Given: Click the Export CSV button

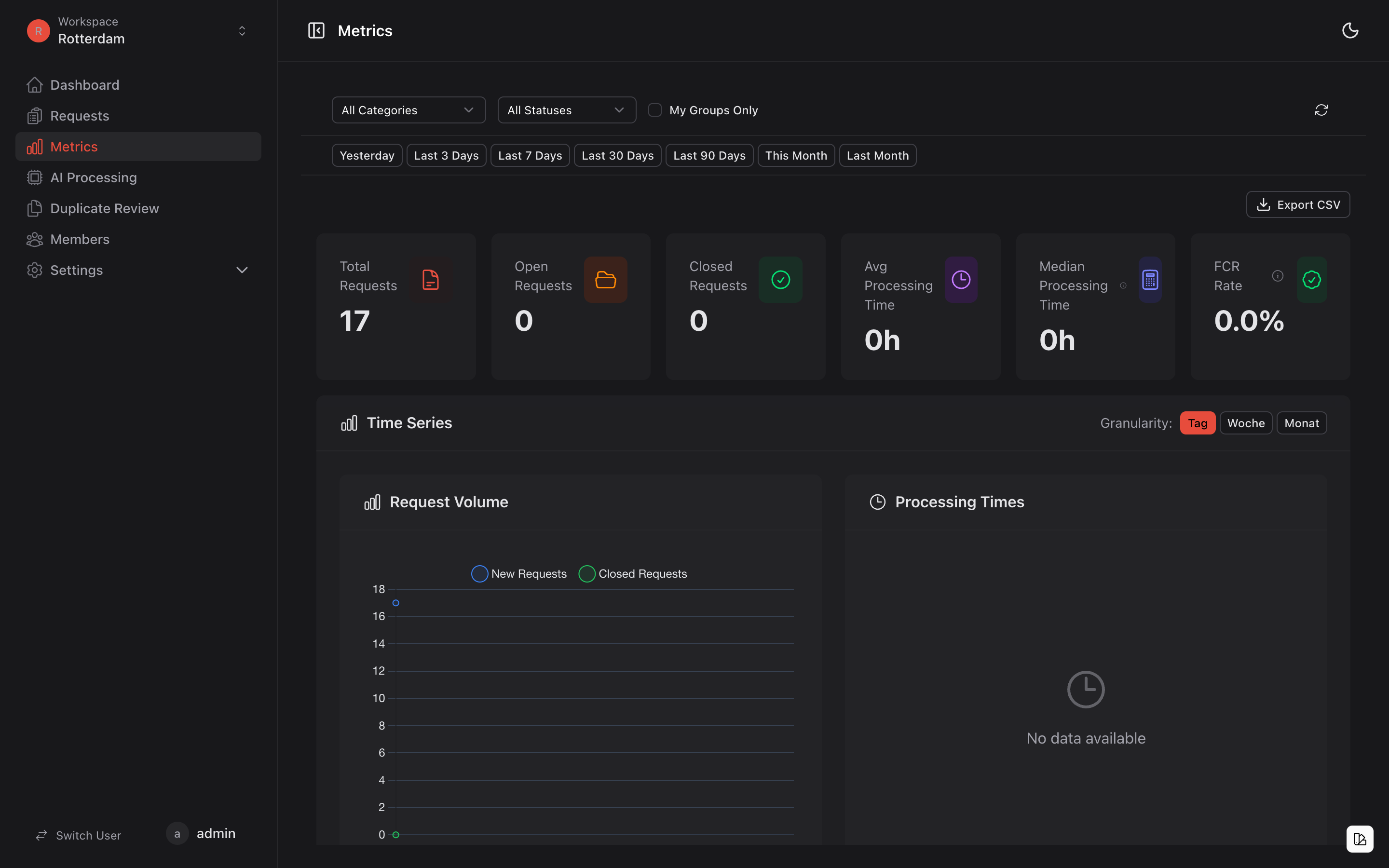Looking at the screenshot, I should pos(1298,204).
